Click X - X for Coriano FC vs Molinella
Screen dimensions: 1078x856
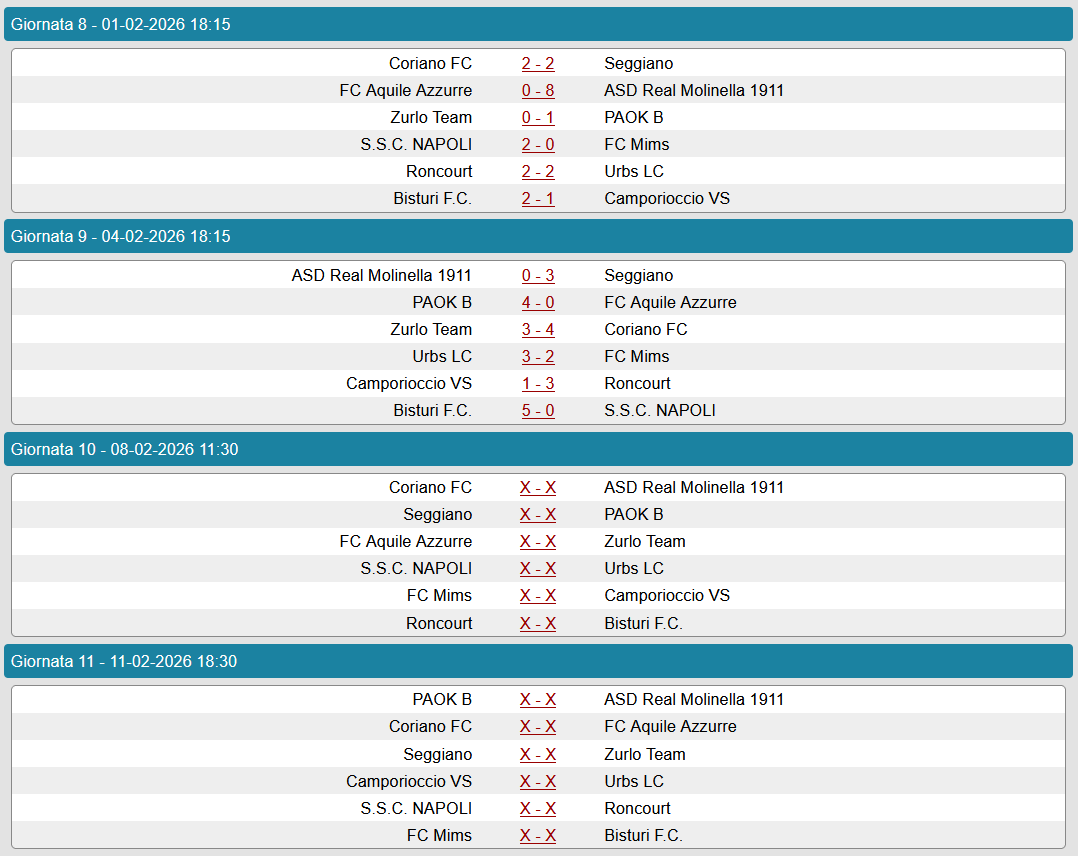click(538, 488)
